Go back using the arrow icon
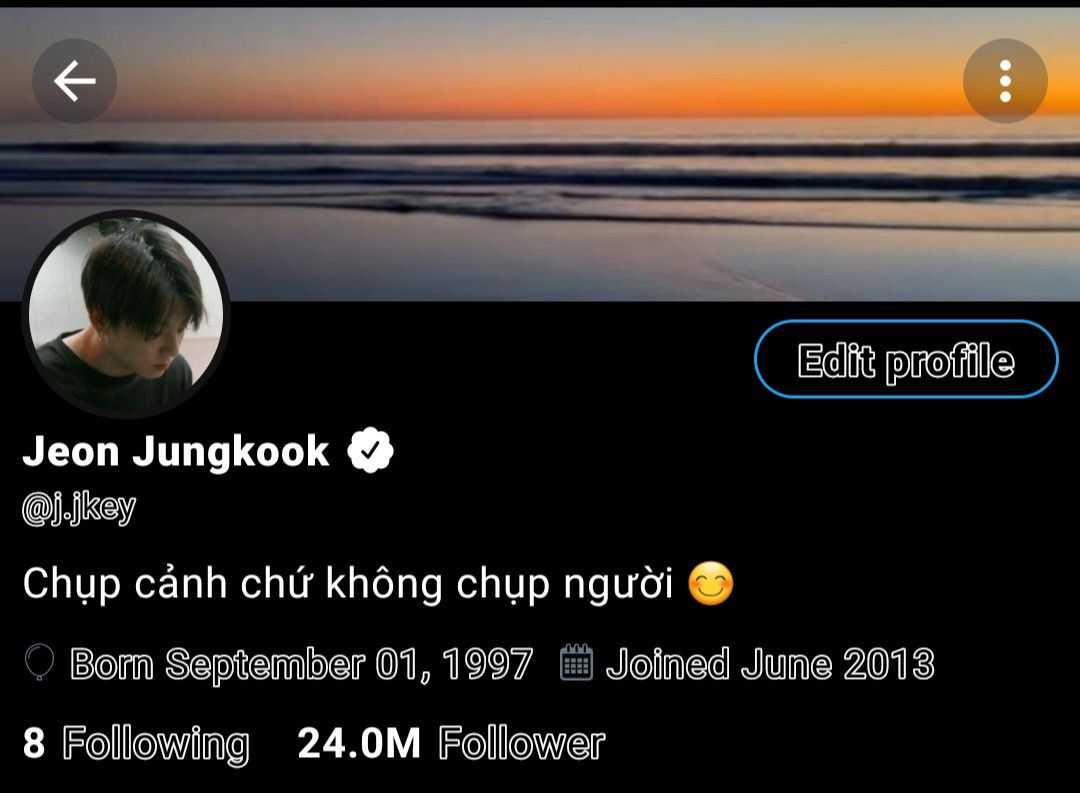The height and width of the screenshot is (793, 1080). click(74, 81)
